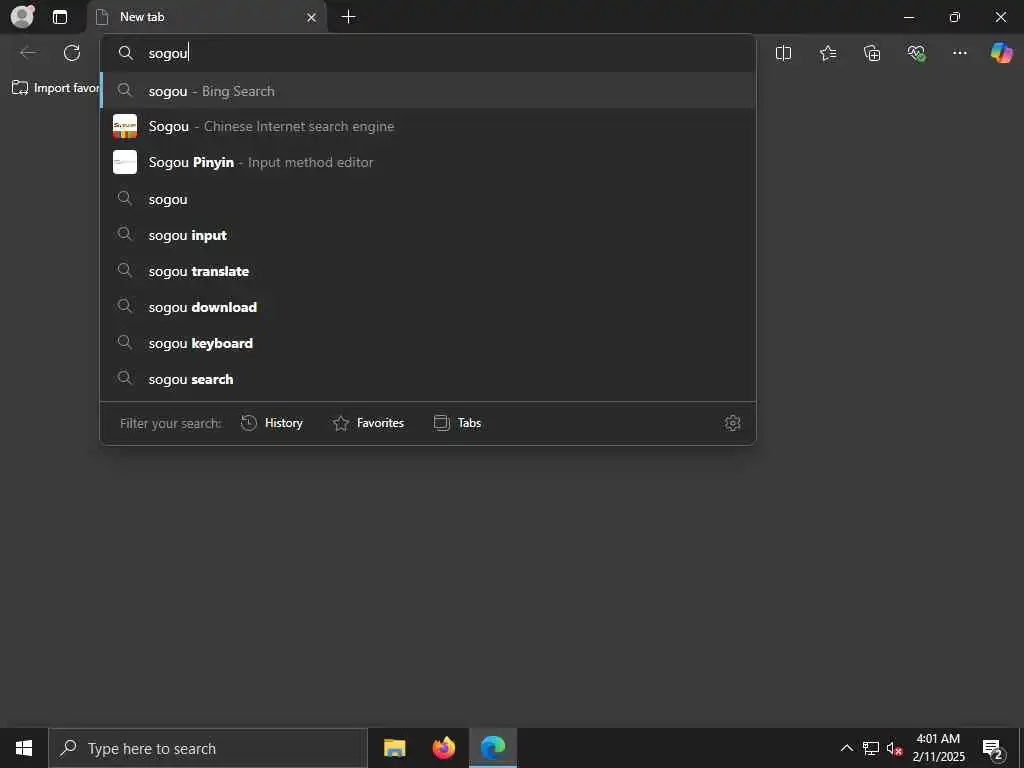Open the network status tray icon

click(x=871, y=748)
